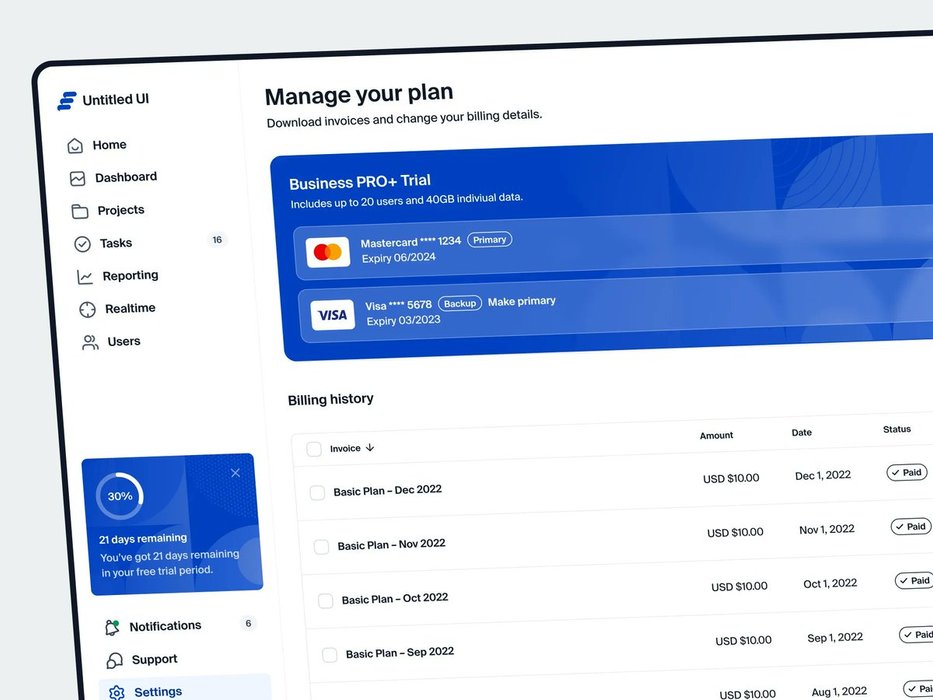933x700 pixels.
Task: Click USD $10.00 amount for Dec 2022
Action: point(731,478)
